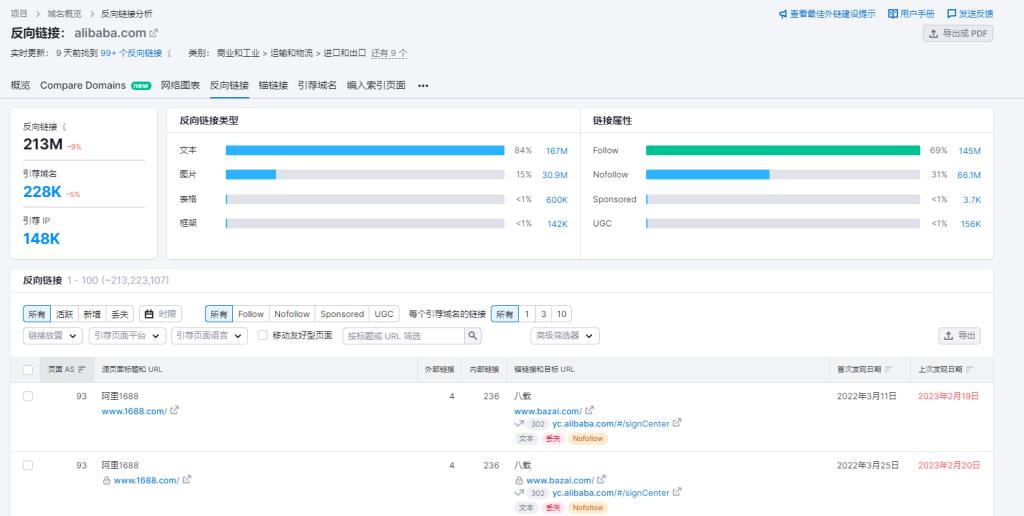Screen dimensions: 1024x516
Task: Open external link icon of second www.1688.com/ row
Action: [187, 480]
